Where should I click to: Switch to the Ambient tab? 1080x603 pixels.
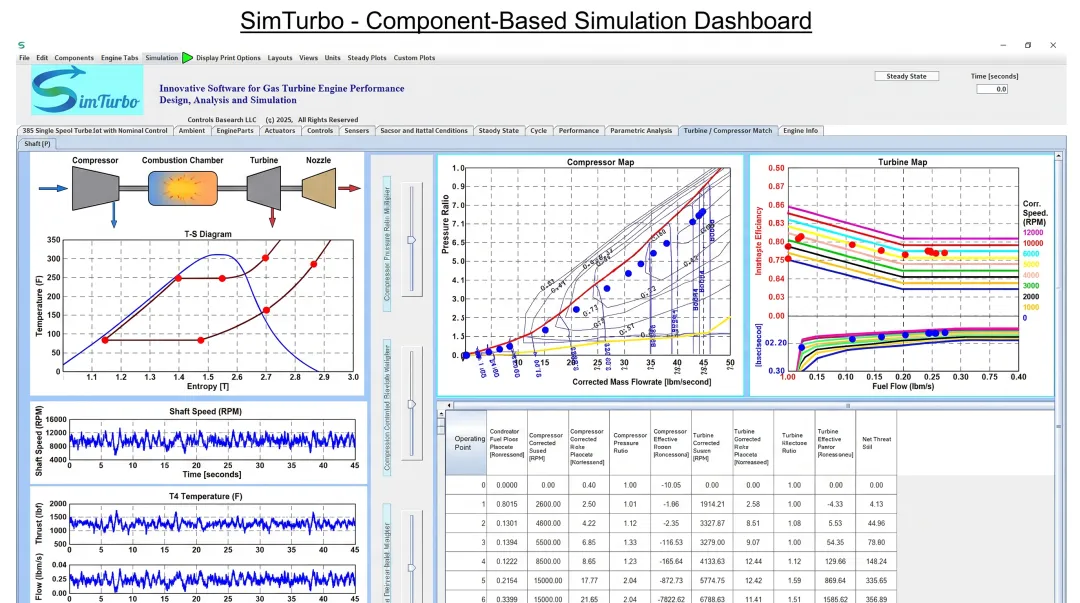pyautogui.click(x=191, y=130)
